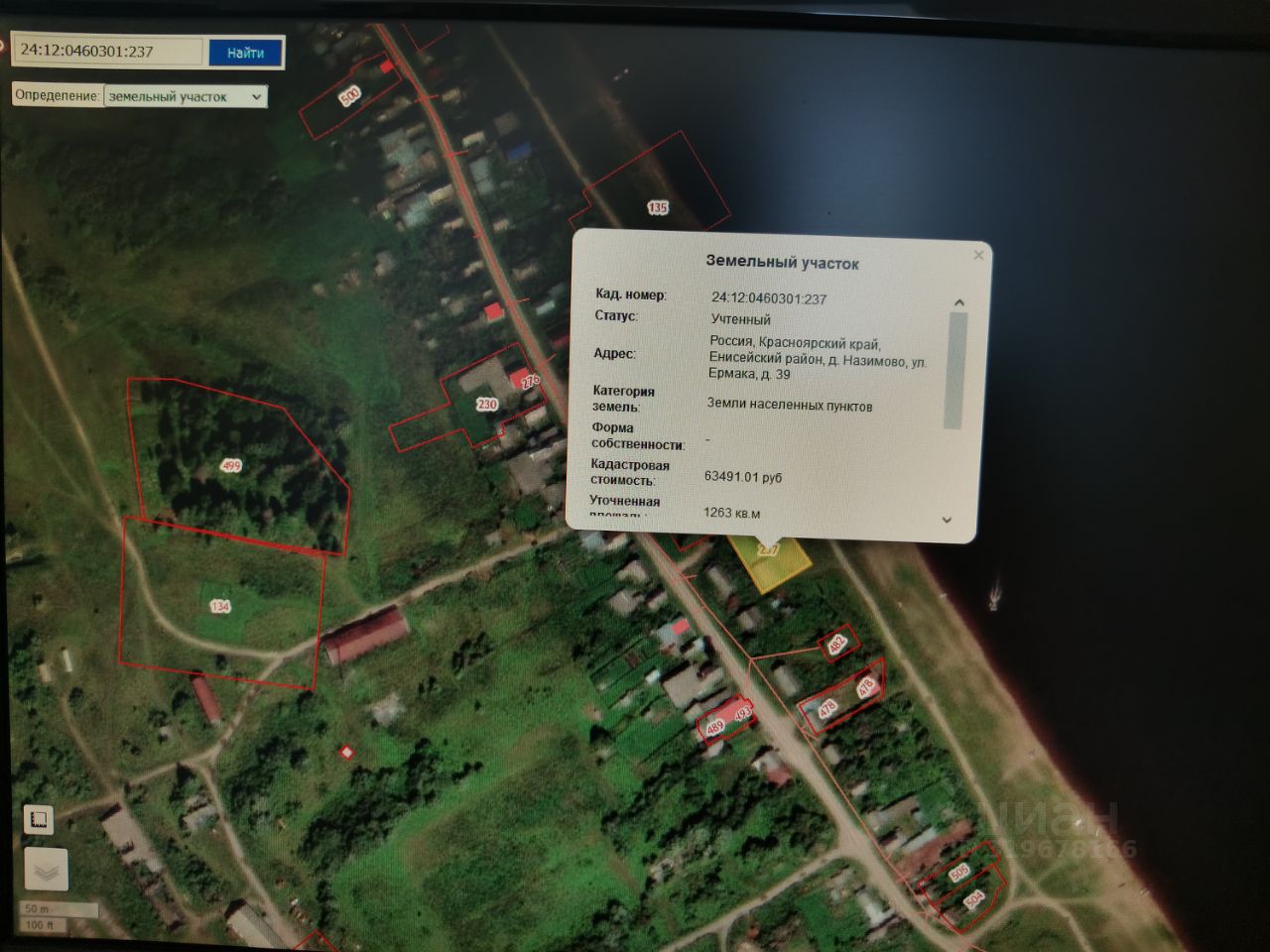Focus the cadastral number search field
Image resolution: width=1270 pixels, height=952 pixels.
point(108,52)
